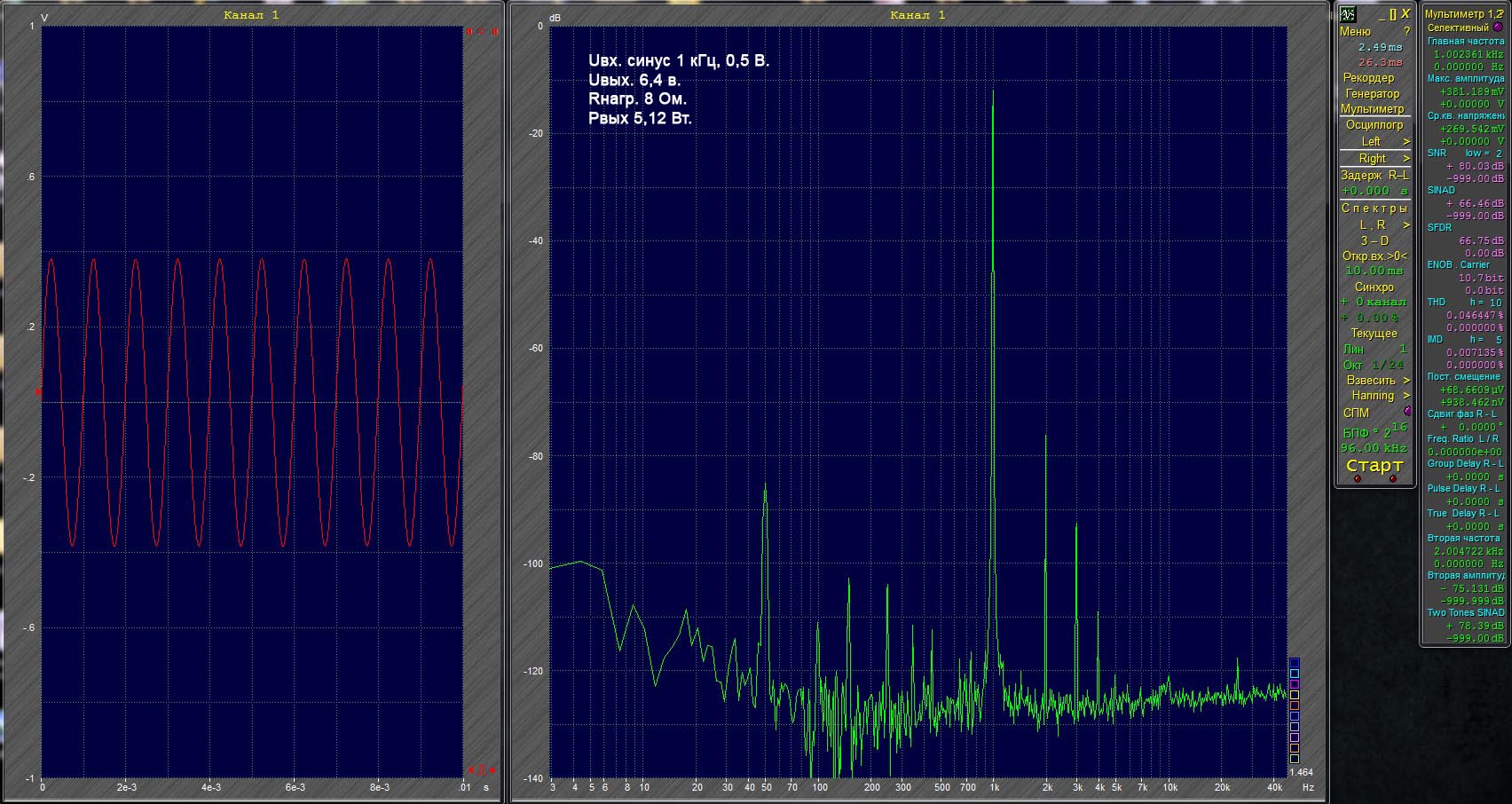Click the СПМ label
The height and width of the screenshot is (804, 1512).
pos(1356,413)
